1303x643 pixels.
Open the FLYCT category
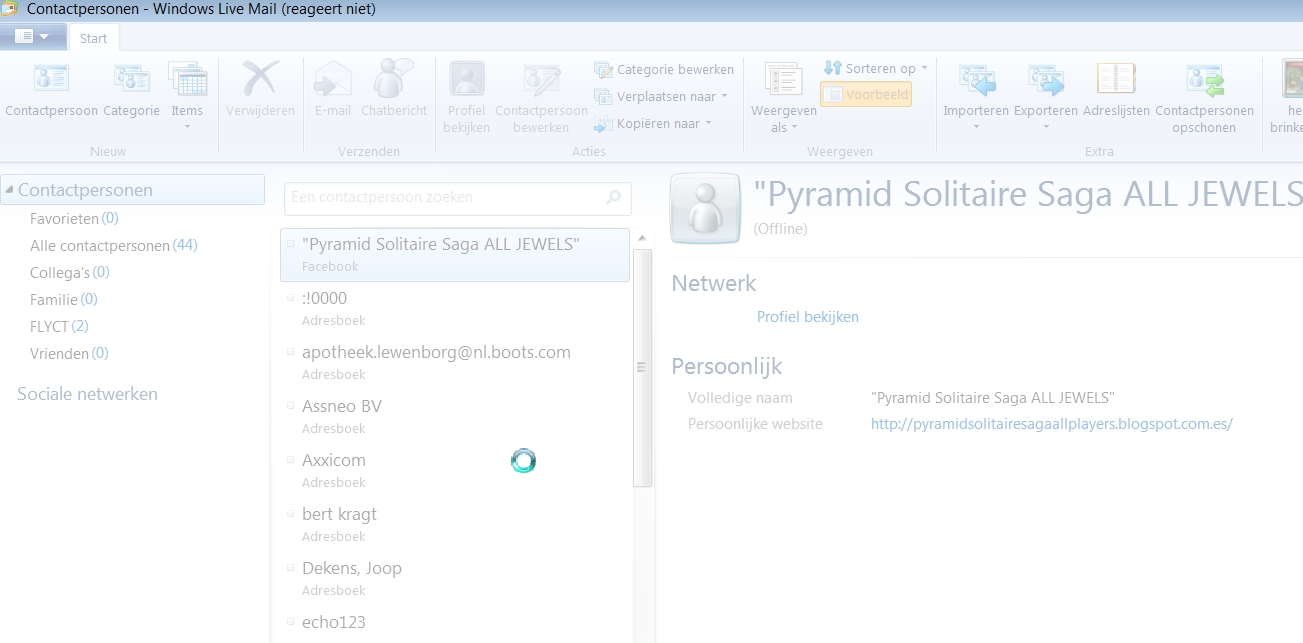tap(59, 326)
